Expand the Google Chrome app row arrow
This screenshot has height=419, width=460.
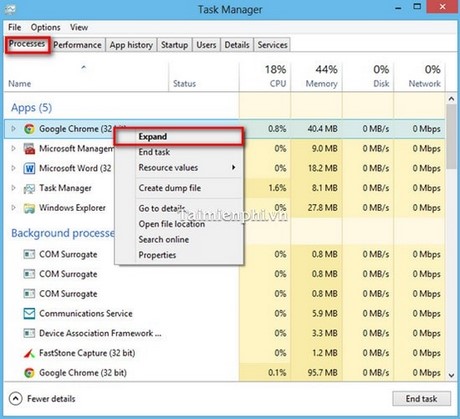click(13, 128)
